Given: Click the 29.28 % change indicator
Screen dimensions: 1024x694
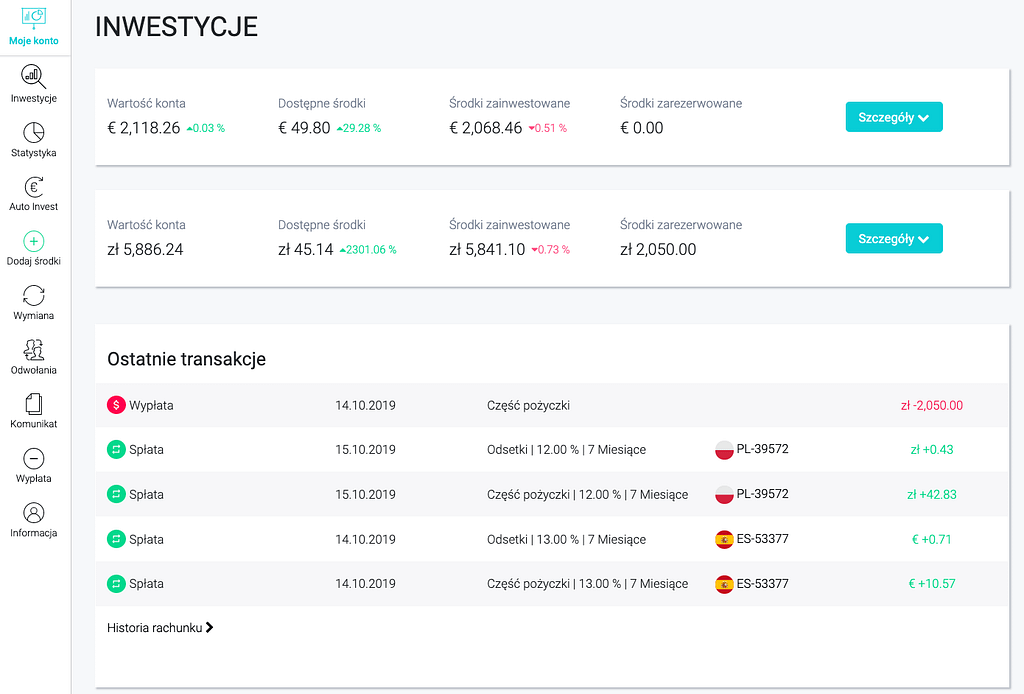Looking at the screenshot, I should [359, 128].
